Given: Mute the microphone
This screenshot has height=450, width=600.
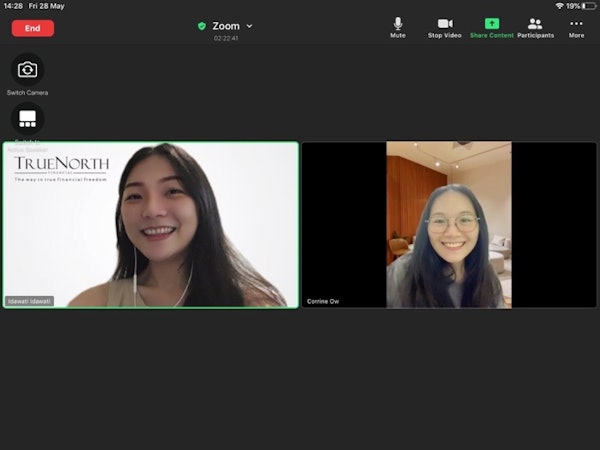Looking at the screenshot, I should click(x=398, y=27).
